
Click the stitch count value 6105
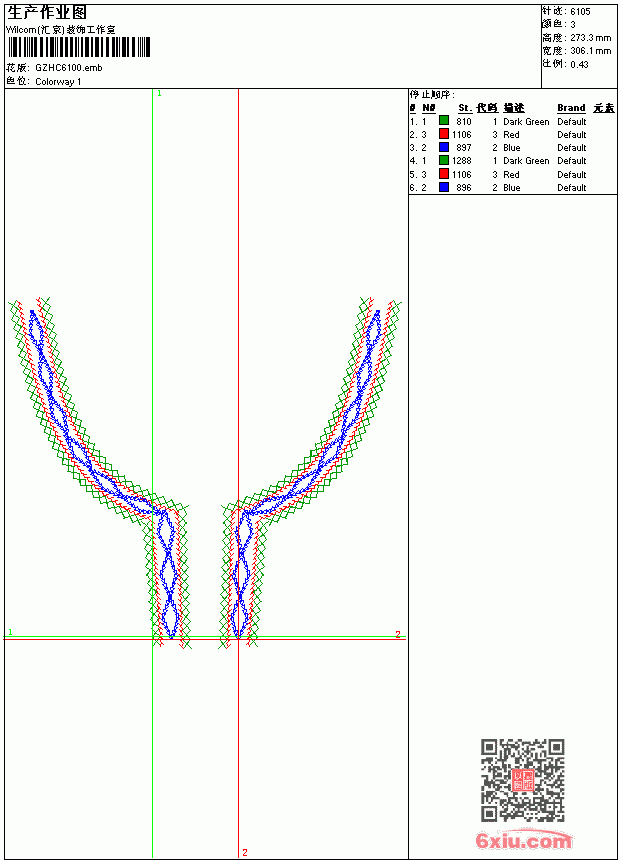pos(580,12)
